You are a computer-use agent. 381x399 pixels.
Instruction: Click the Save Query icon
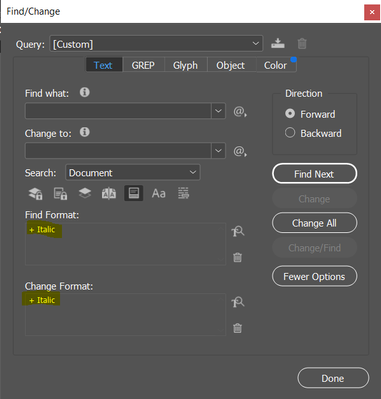click(x=277, y=43)
